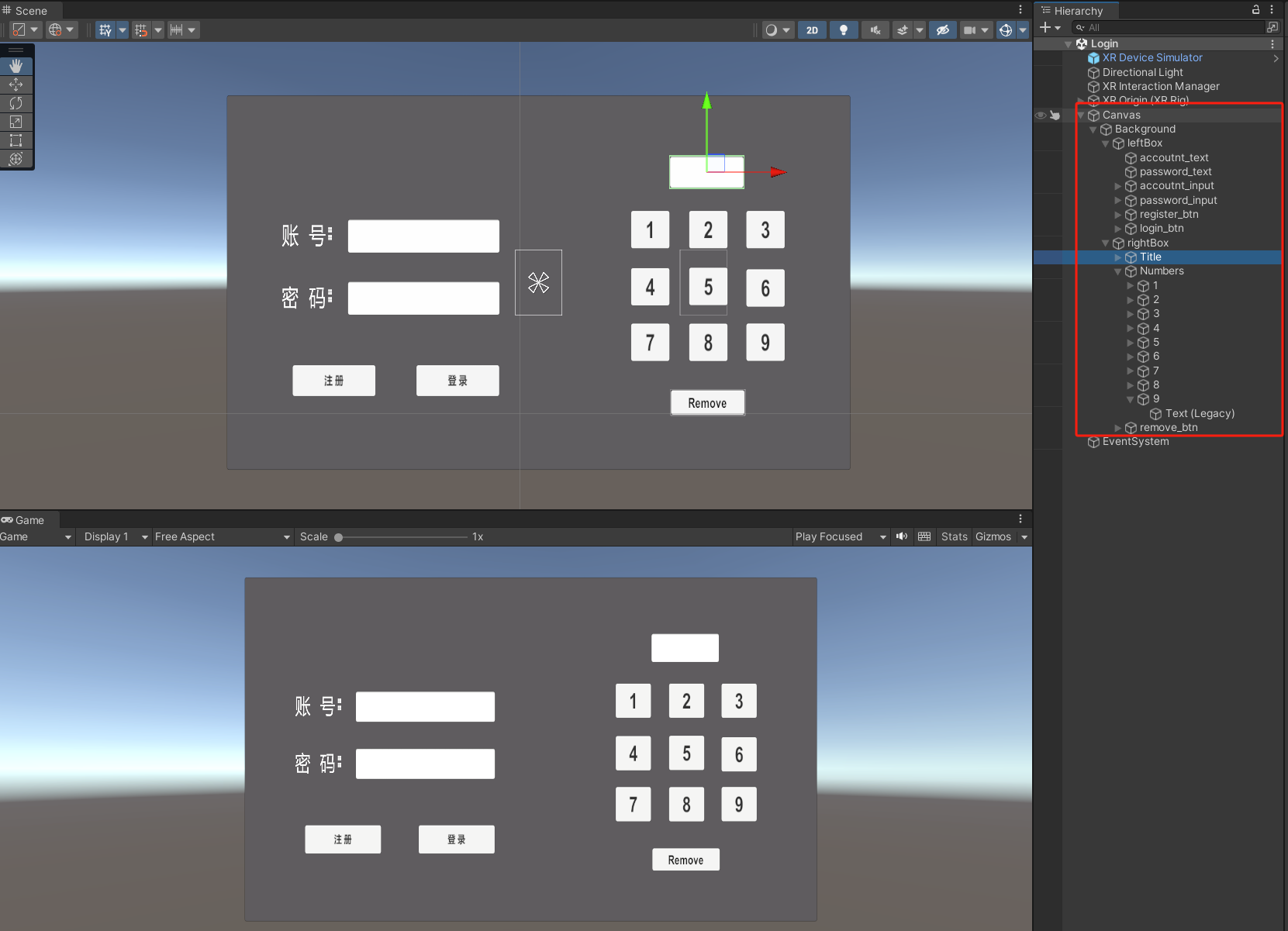
Task: Unmute scene view audio
Action: coord(875,29)
